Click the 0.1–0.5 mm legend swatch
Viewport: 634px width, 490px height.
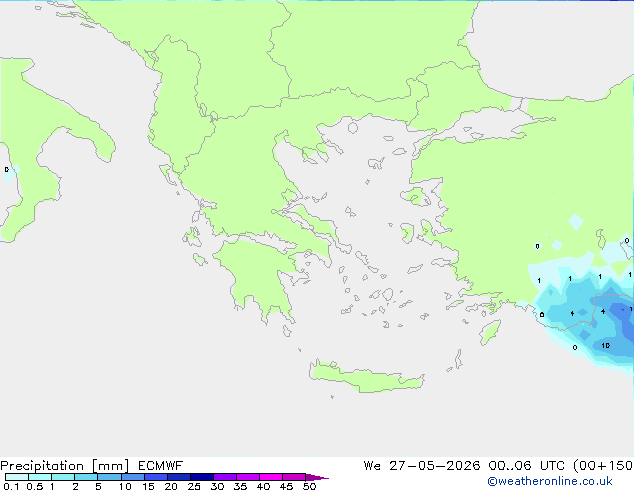pos(17,477)
